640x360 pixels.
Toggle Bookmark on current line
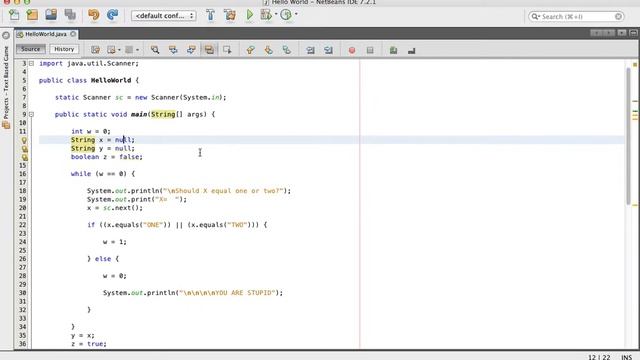pyautogui.click(x=287, y=50)
